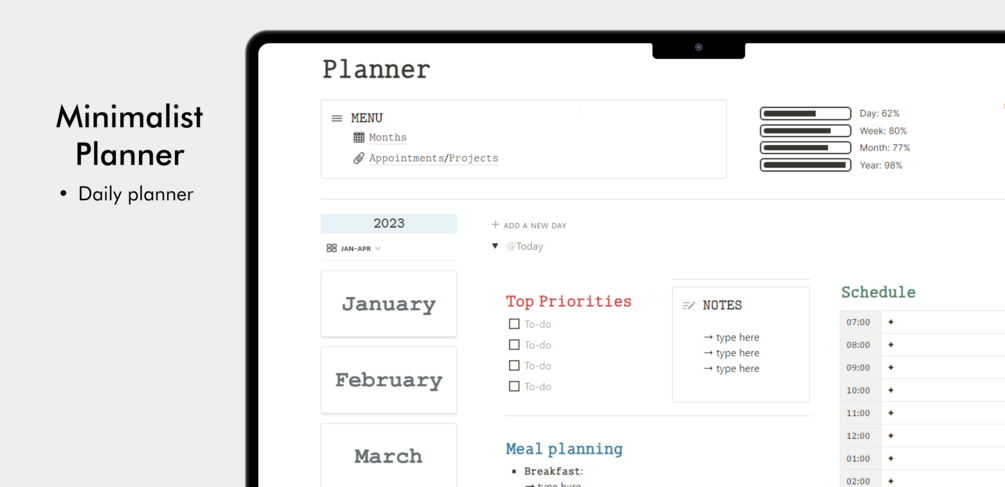Check the first To-do checkbox under Top Priorities
The height and width of the screenshot is (487, 1005).
[x=514, y=324]
